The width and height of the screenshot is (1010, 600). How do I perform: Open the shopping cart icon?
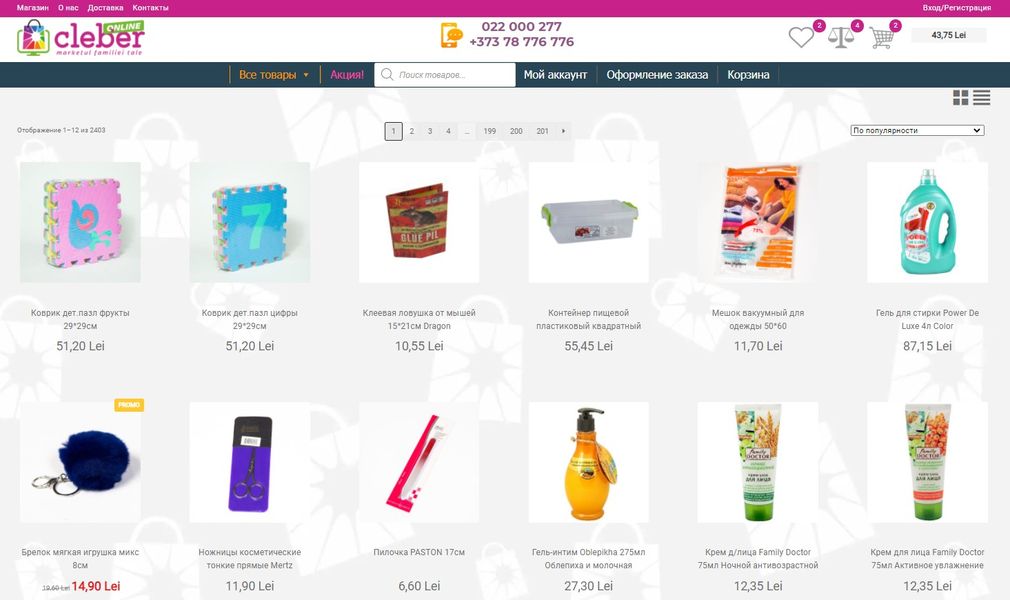pyautogui.click(x=881, y=38)
